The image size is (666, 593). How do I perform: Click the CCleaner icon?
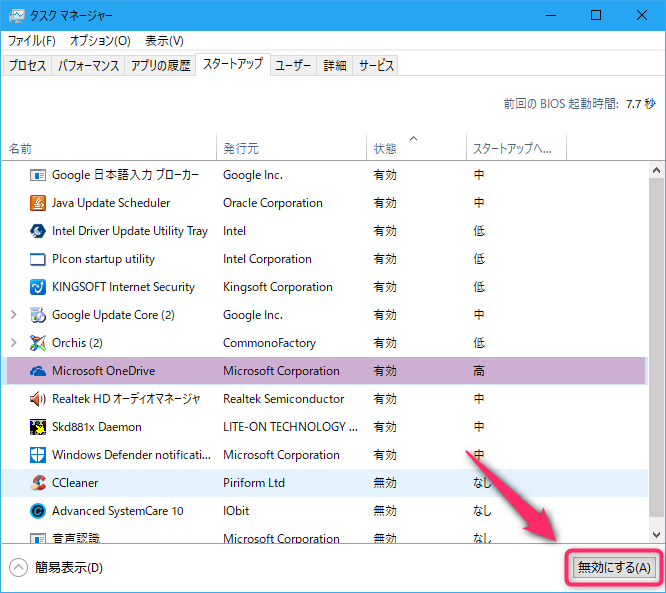[38, 483]
